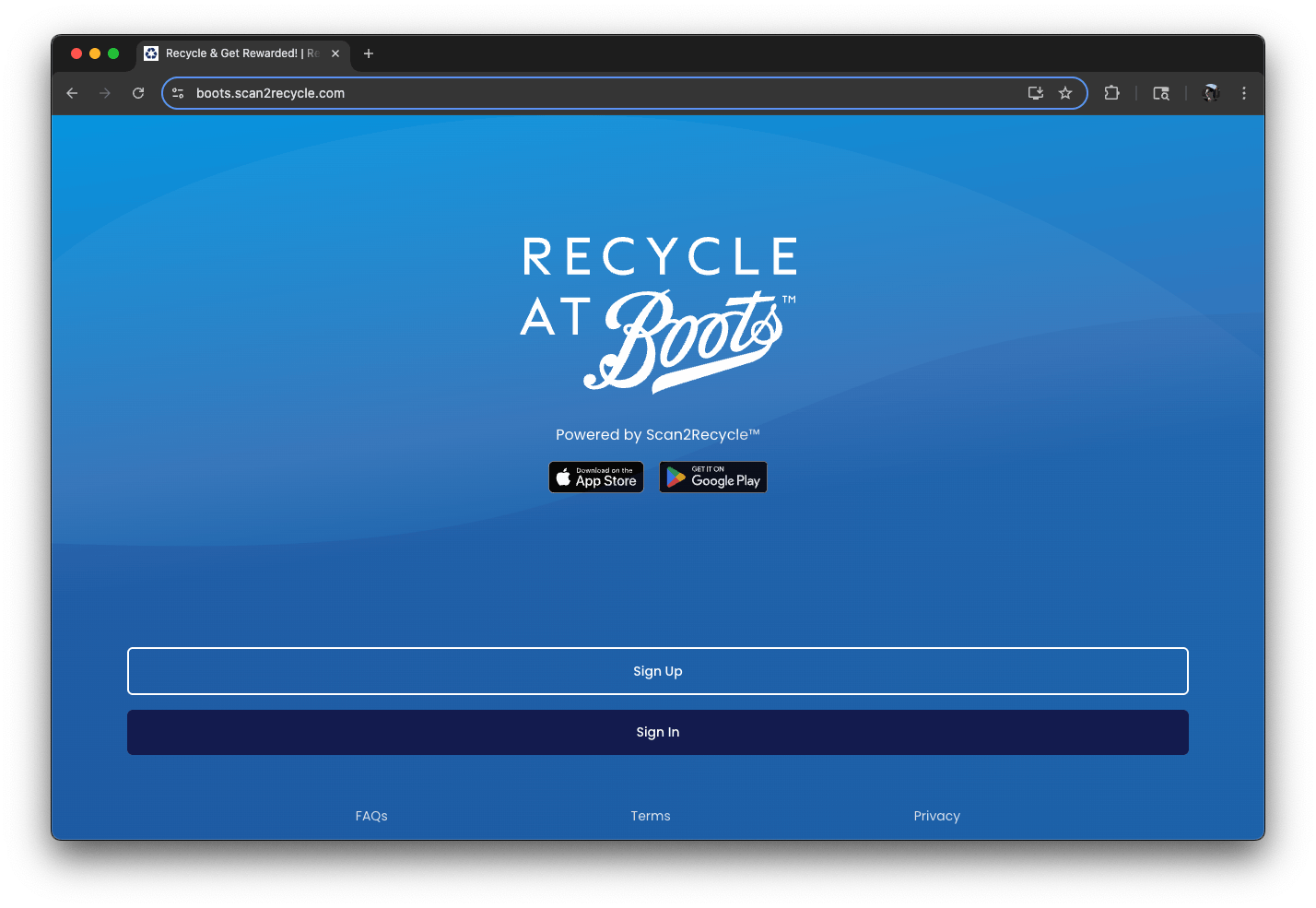This screenshot has width=1316, height=908.
Task: Open the browser extensions menu
Action: click(x=1111, y=93)
